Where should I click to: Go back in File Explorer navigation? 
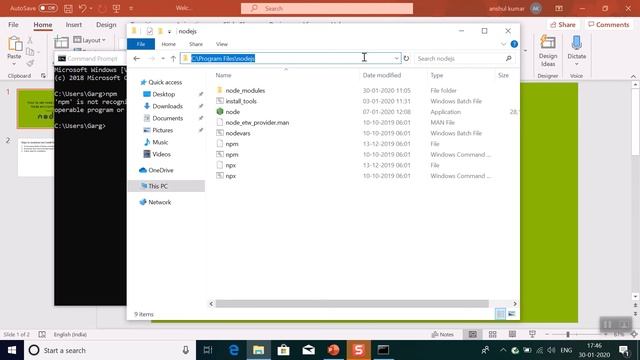pos(137,59)
